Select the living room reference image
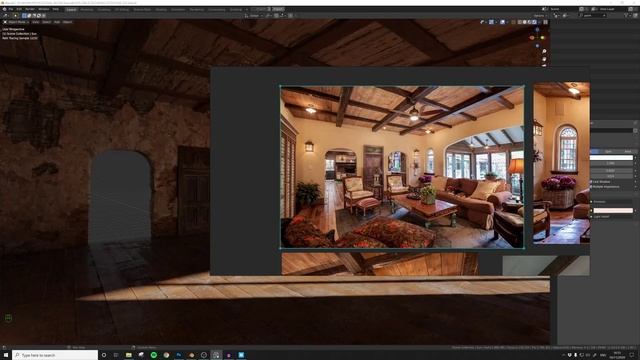The image size is (640, 360). pyautogui.click(x=402, y=167)
